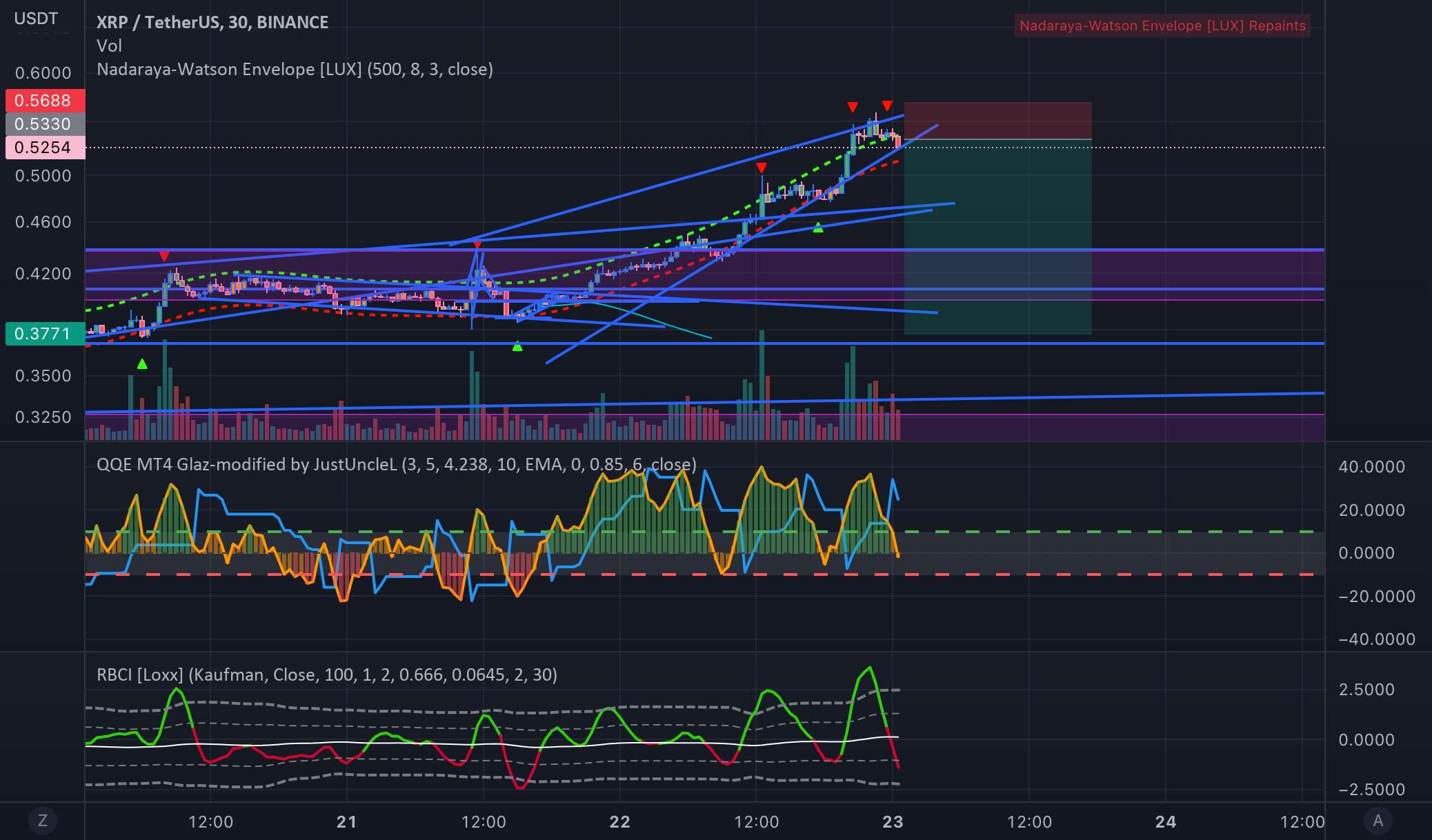
Task: Click the 20.0000 value on QQE scale
Action: click(1371, 510)
